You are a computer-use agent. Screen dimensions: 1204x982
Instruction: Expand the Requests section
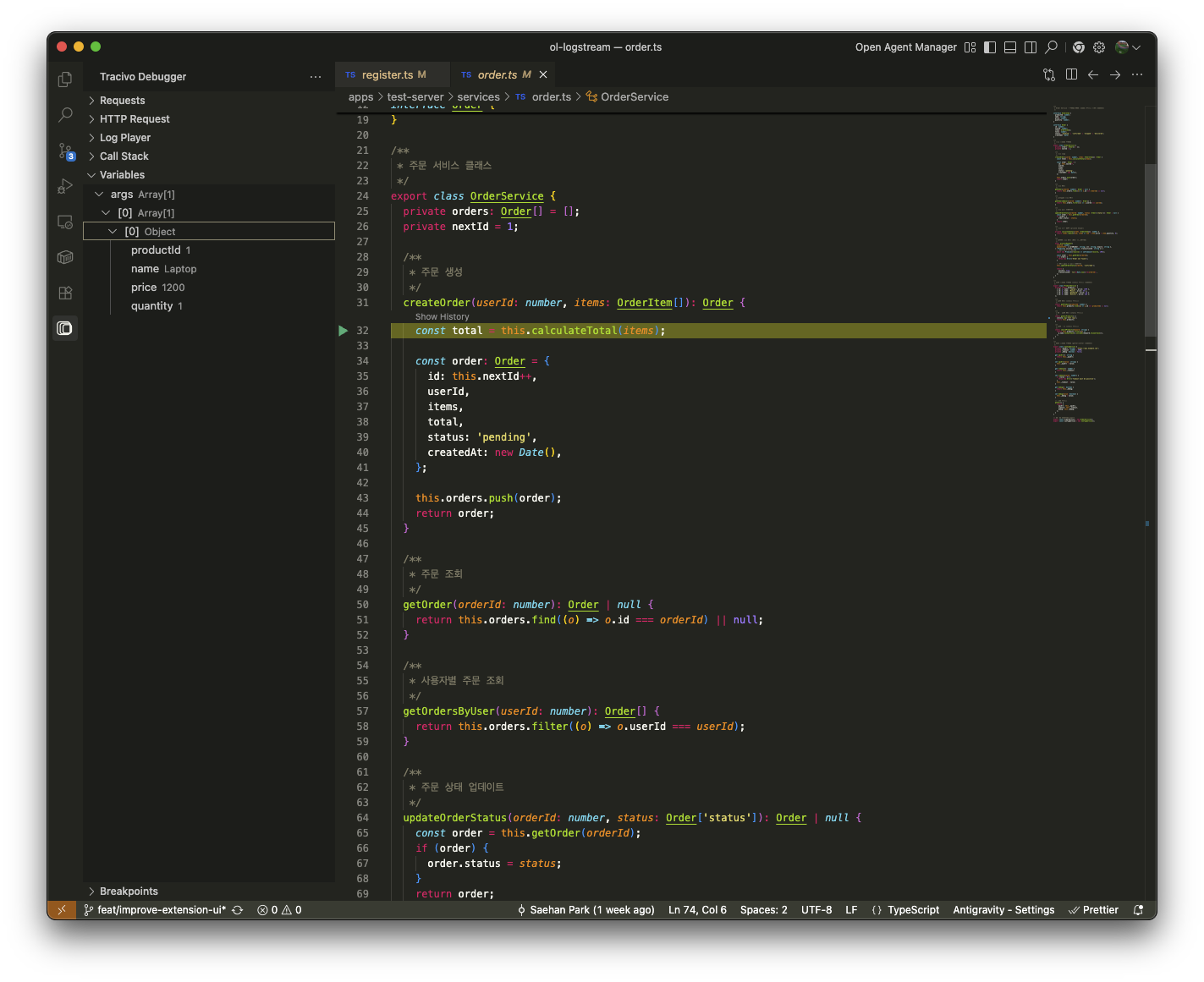(123, 101)
